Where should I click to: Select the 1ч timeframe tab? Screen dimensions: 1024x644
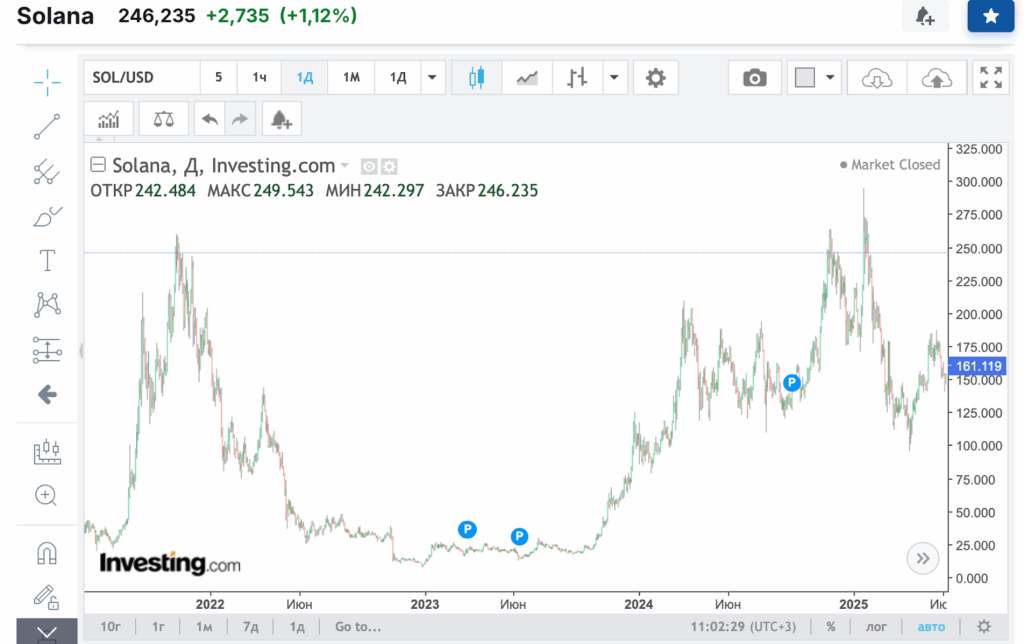[259, 78]
